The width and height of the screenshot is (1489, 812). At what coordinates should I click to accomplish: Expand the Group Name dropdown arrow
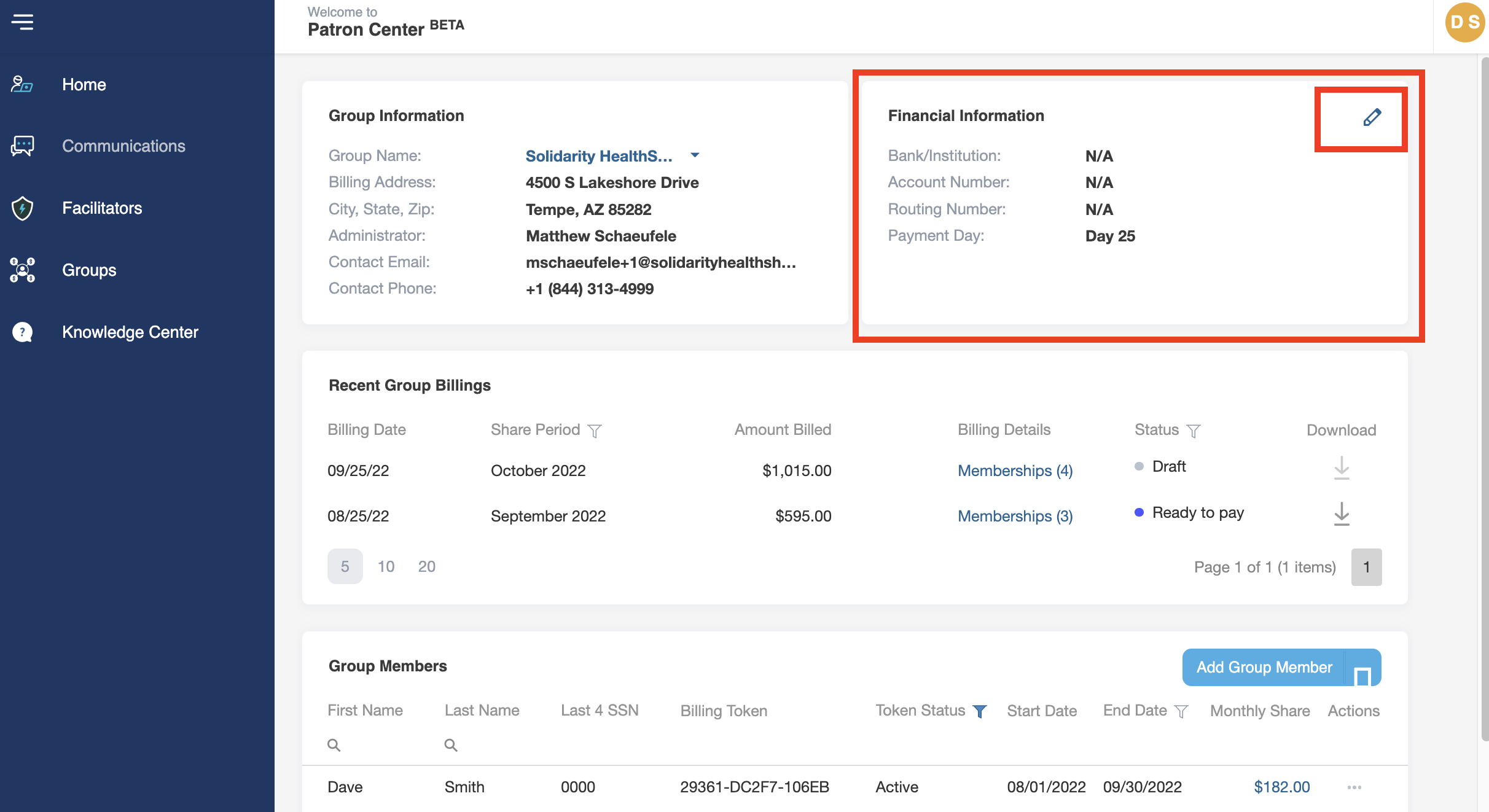point(695,155)
